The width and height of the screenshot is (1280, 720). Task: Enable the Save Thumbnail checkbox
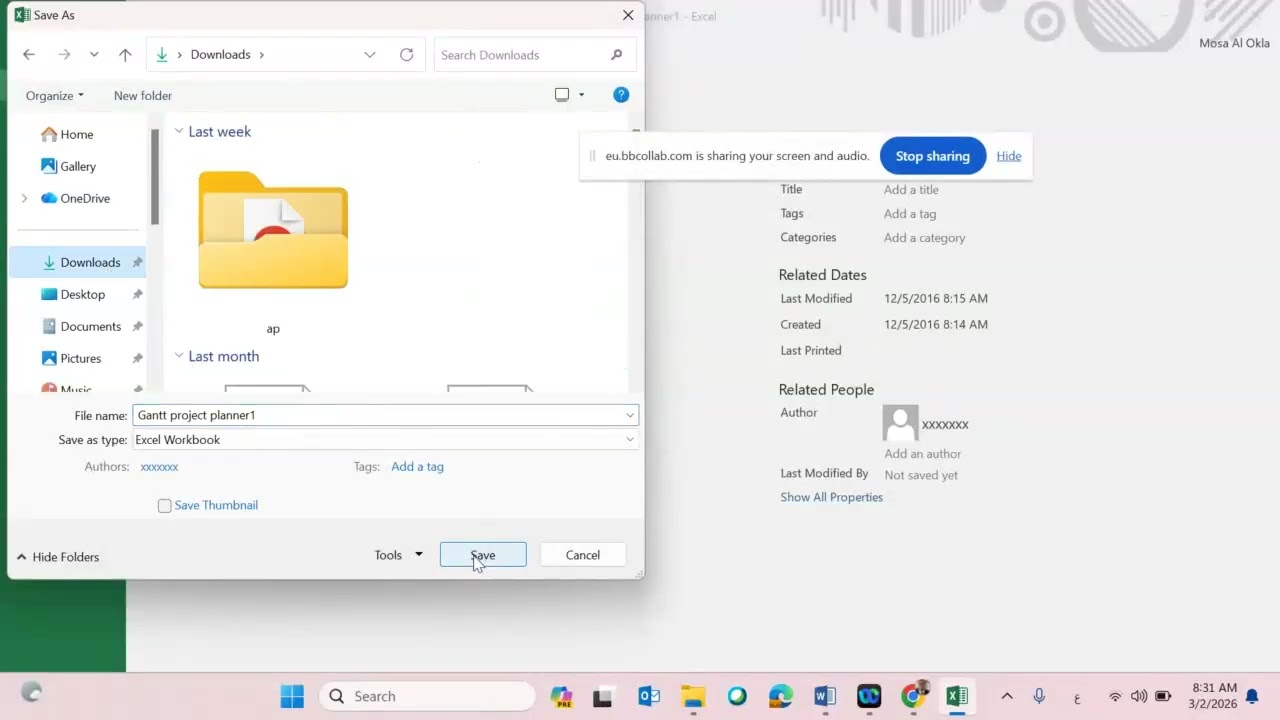[x=165, y=506]
